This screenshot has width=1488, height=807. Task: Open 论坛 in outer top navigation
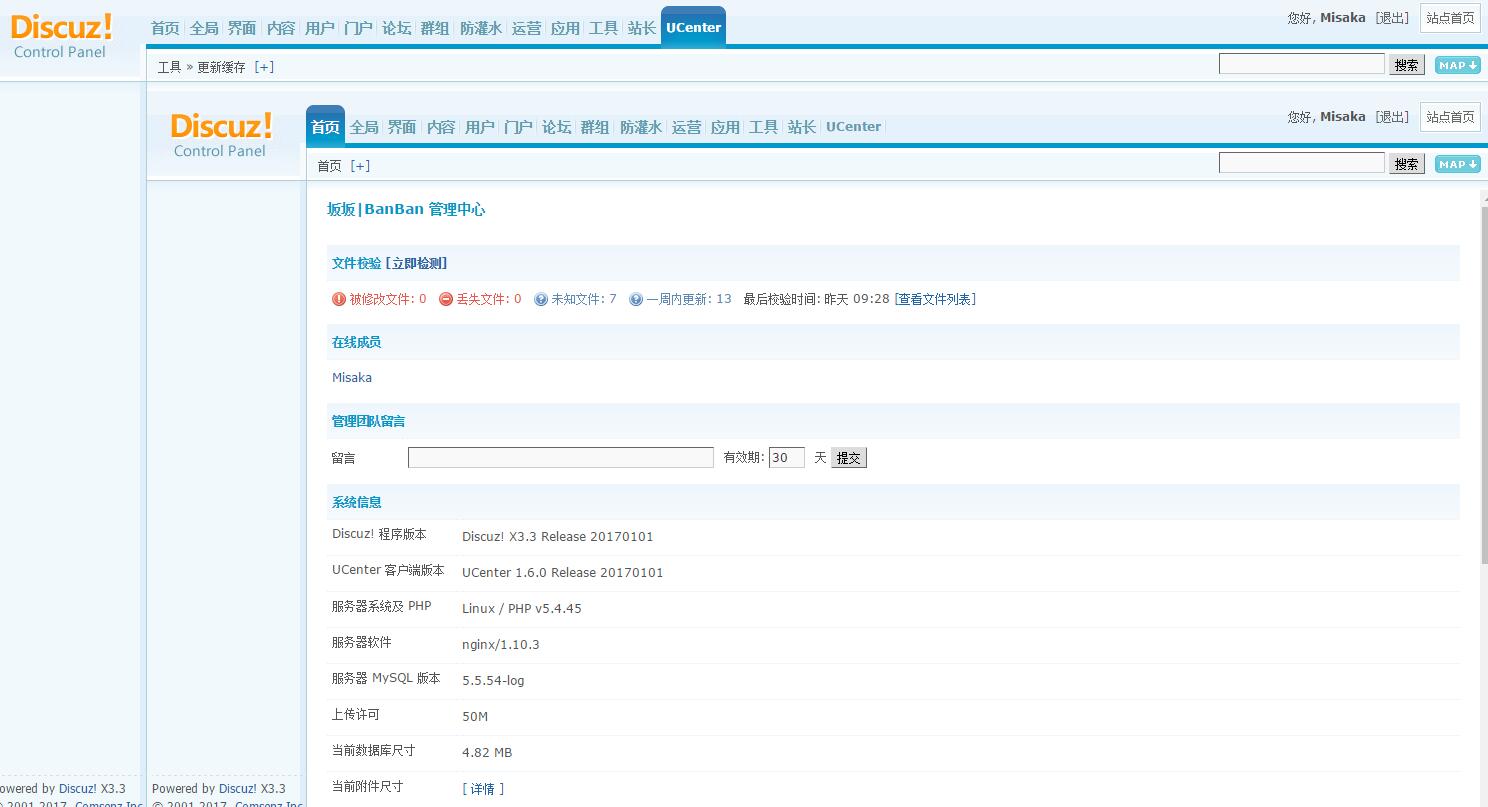397,28
